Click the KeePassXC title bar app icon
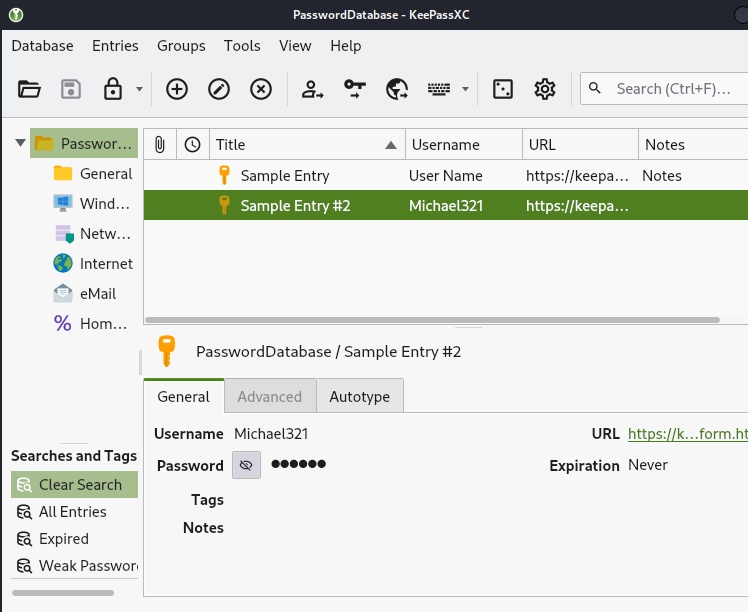Viewport: 748px width, 612px height. tap(16, 15)
